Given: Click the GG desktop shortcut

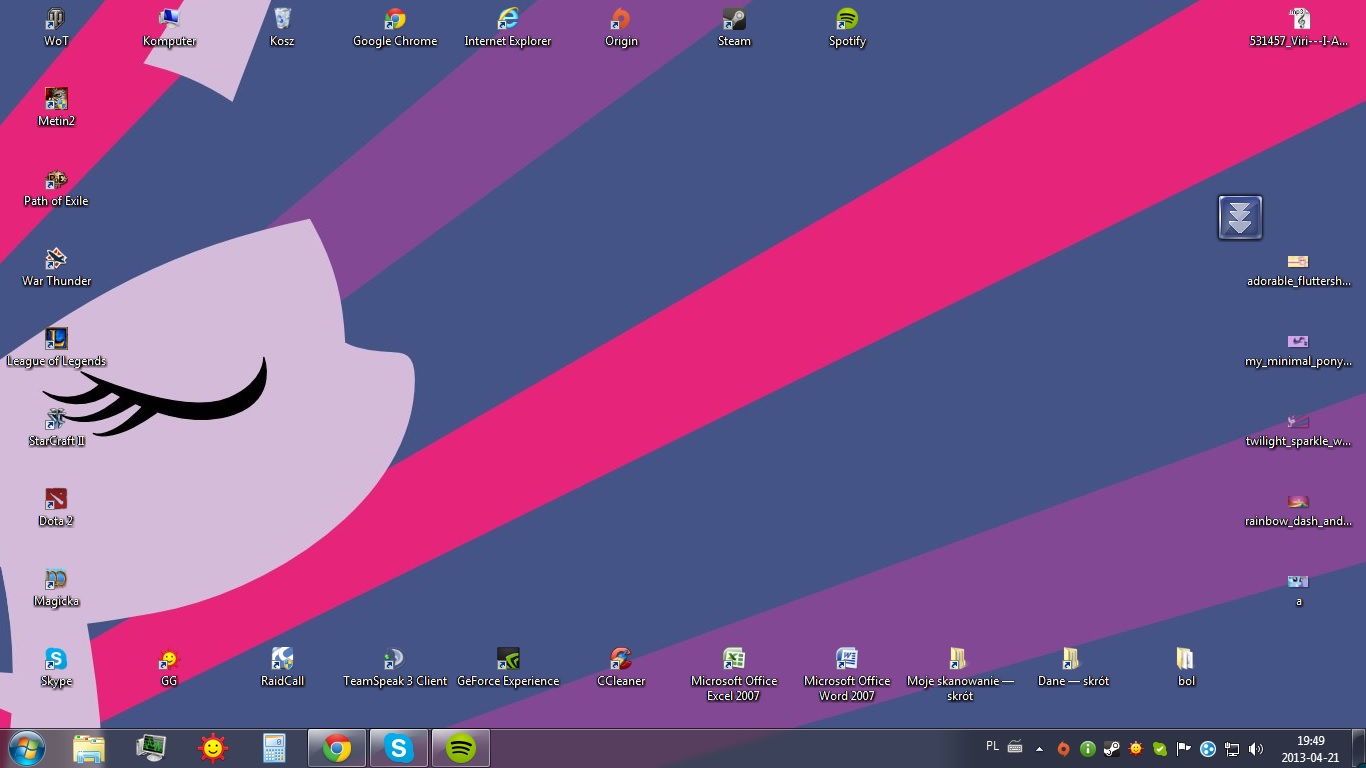Looking at the screenshot, I should click(169, 668).
